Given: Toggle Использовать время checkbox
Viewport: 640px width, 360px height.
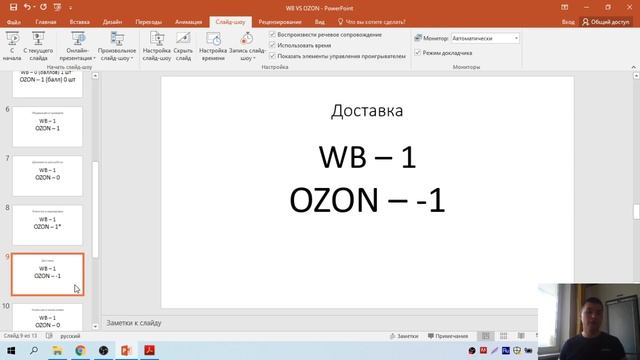Looking at the screenshot, I should pos(273,45).
